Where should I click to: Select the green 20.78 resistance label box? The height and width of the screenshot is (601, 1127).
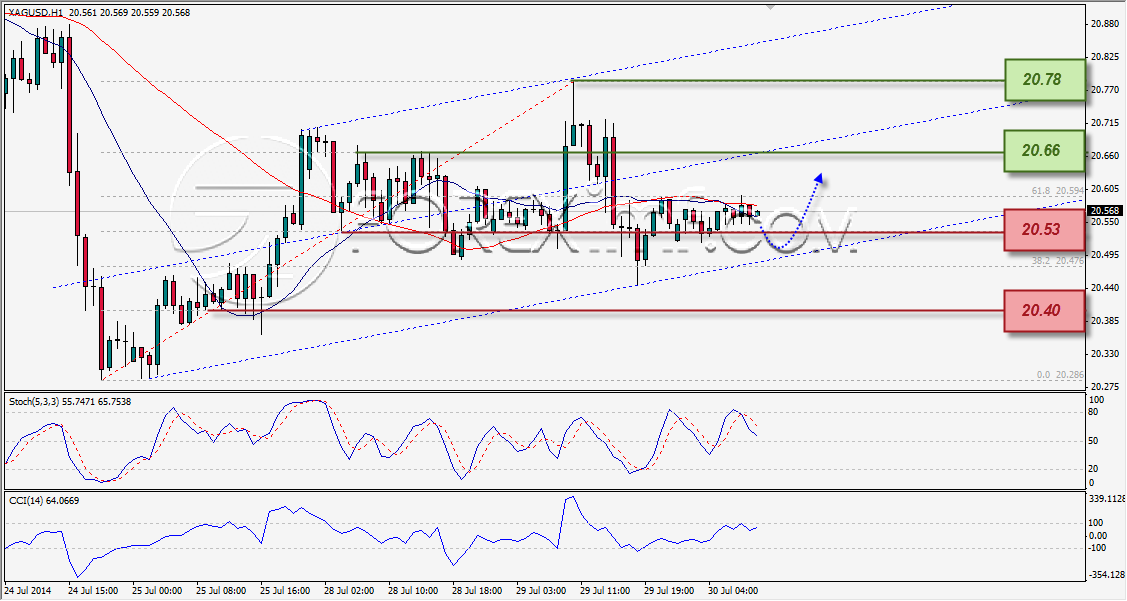tap(1044, 80)
